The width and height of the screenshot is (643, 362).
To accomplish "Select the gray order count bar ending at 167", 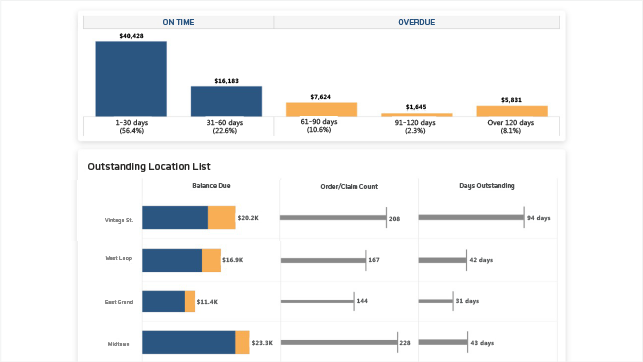I will pos(323,260).
